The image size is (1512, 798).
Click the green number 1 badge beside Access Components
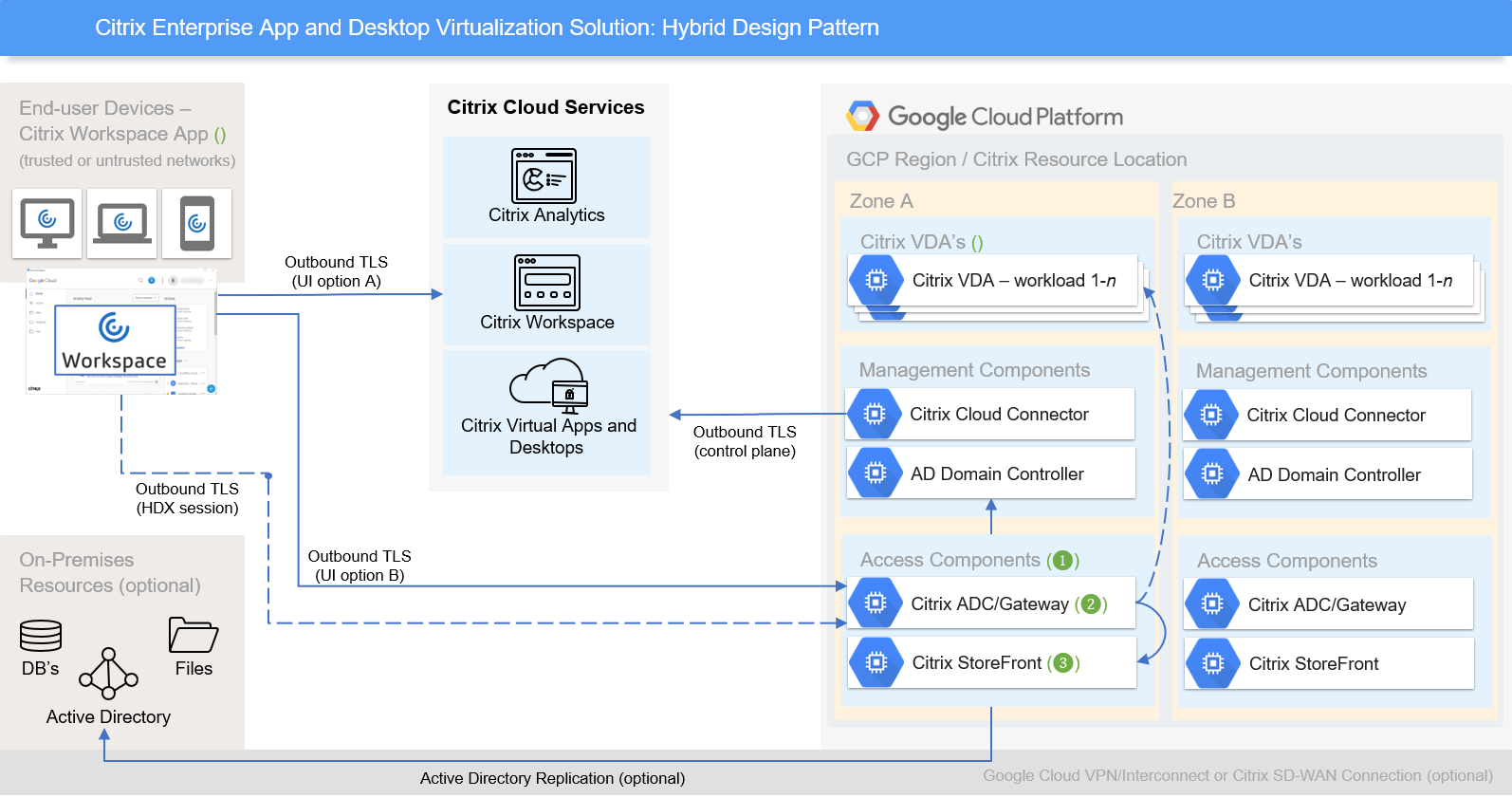pyautogui.click(x=1062, y=561)
